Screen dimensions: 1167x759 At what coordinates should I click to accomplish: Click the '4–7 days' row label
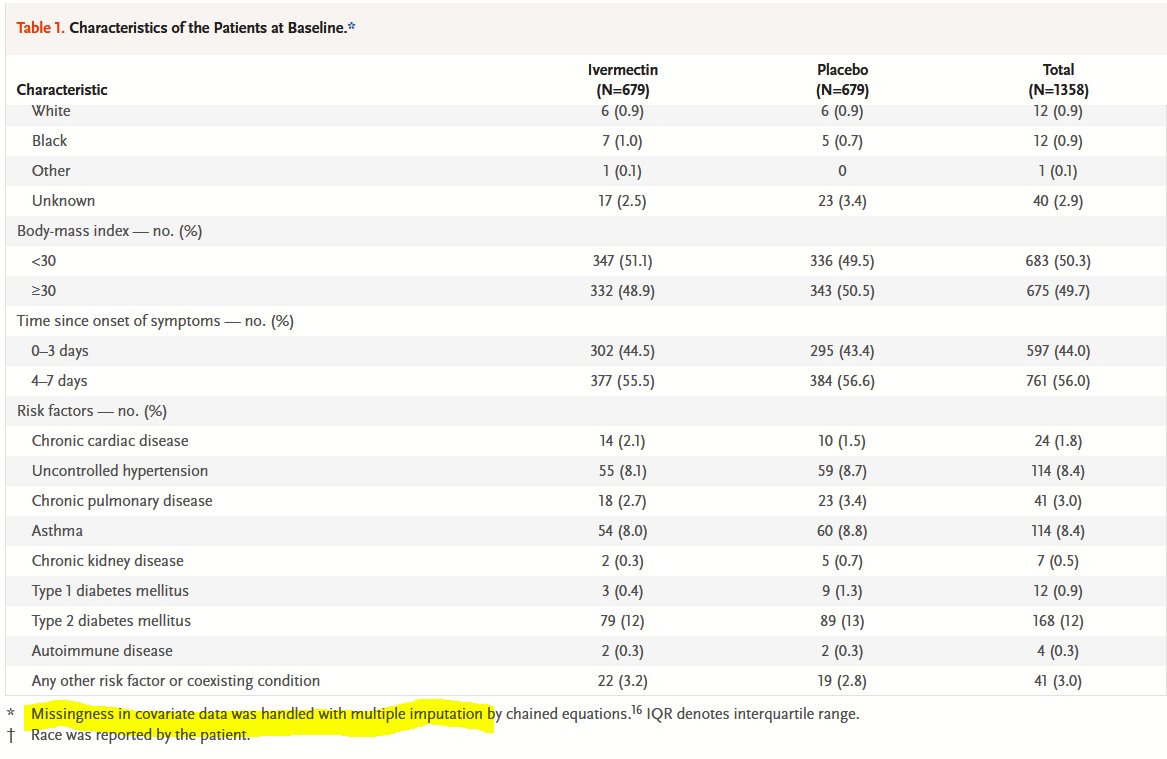60,381
